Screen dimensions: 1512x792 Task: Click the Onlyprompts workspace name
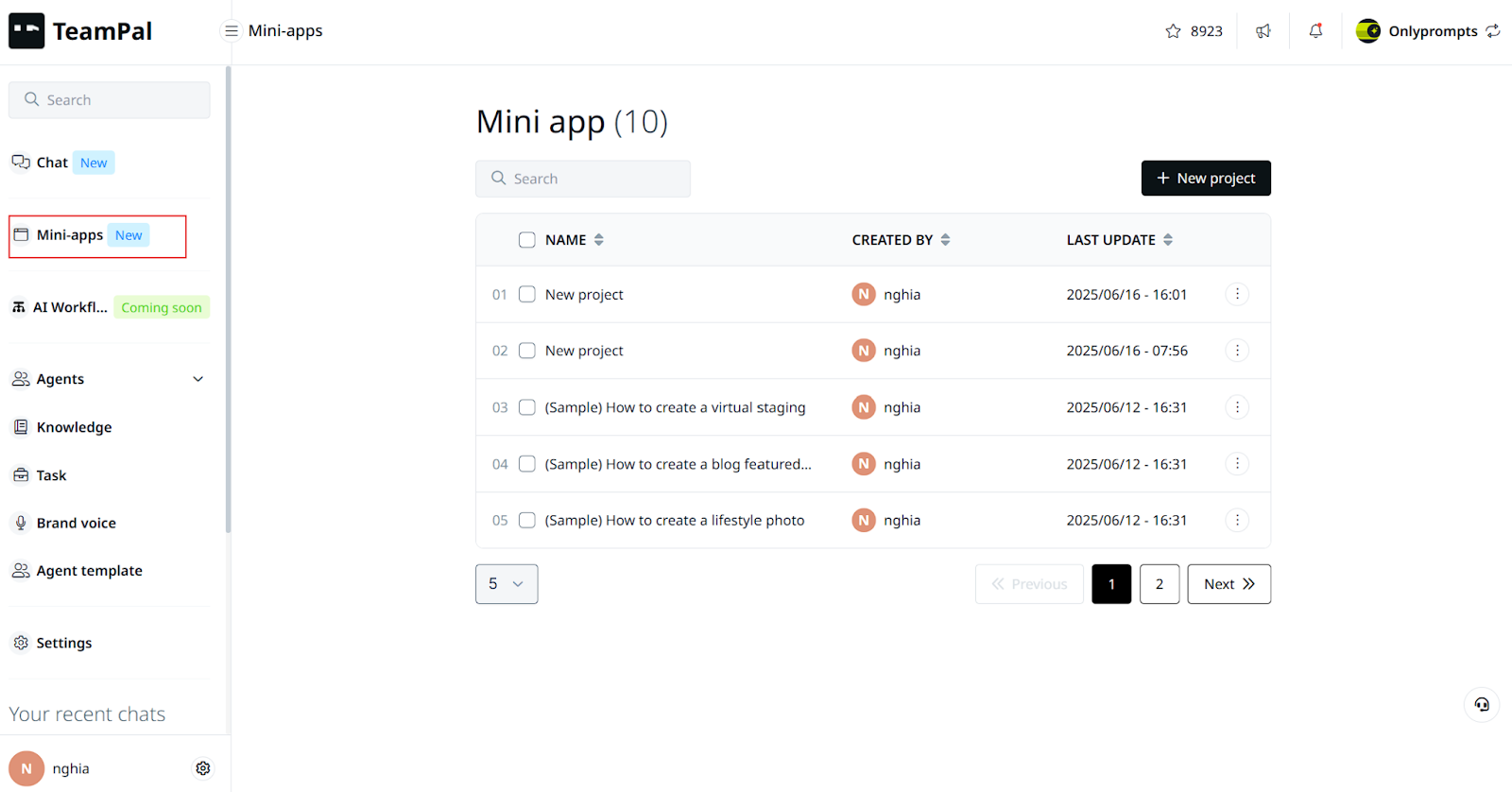[x=1433, y=31]
